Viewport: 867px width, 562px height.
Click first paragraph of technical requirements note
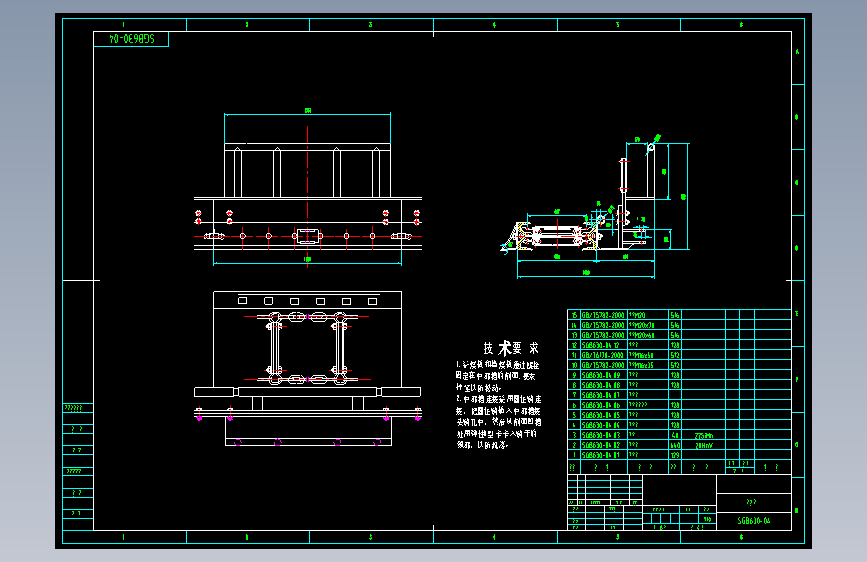point(497,376)
